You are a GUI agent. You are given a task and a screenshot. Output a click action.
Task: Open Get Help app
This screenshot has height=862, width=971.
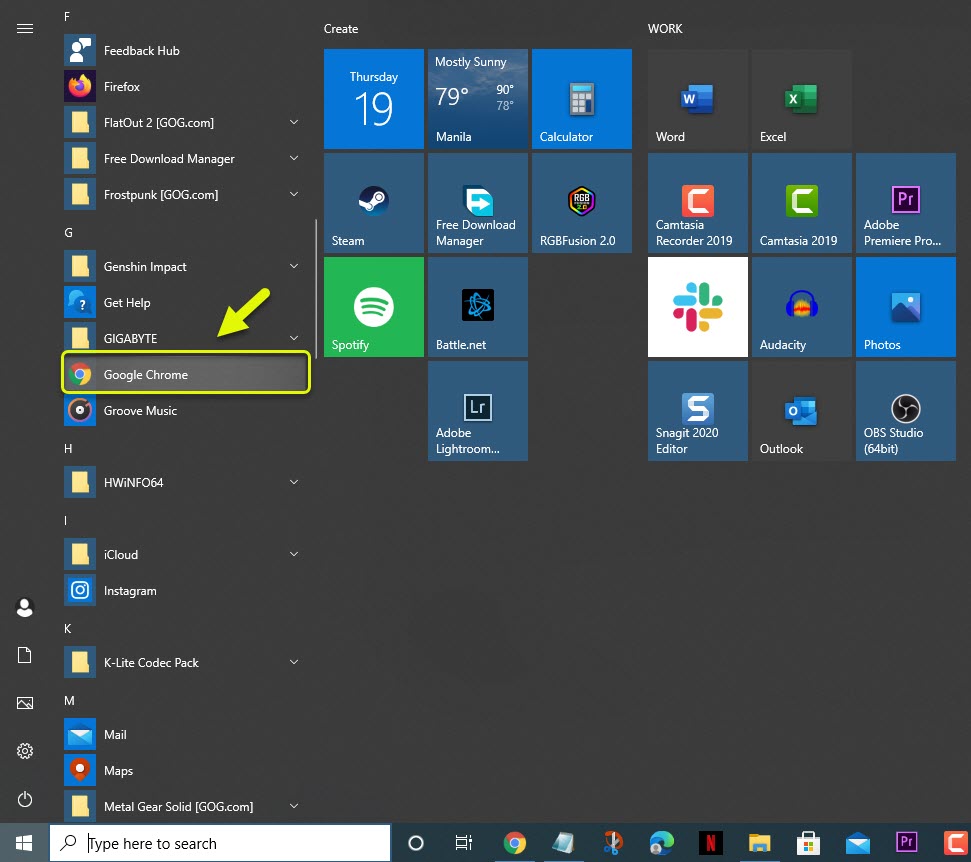click(186, 302)
